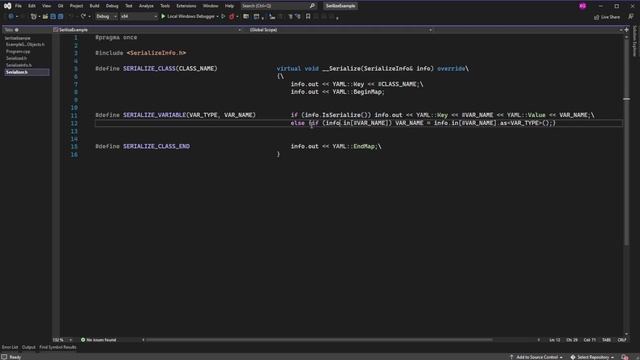Open the (Global Scope) dropdown
Screen dimensions: 640x360
tap(341, 30)
